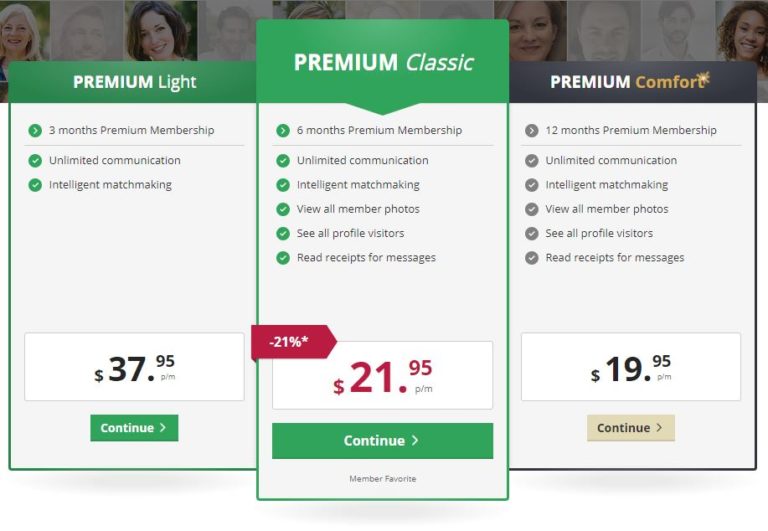Click green checkmark next to Intelligent matchmaking in Light plan
This screenshot has height=531, width=768.
tap(35, 185)
